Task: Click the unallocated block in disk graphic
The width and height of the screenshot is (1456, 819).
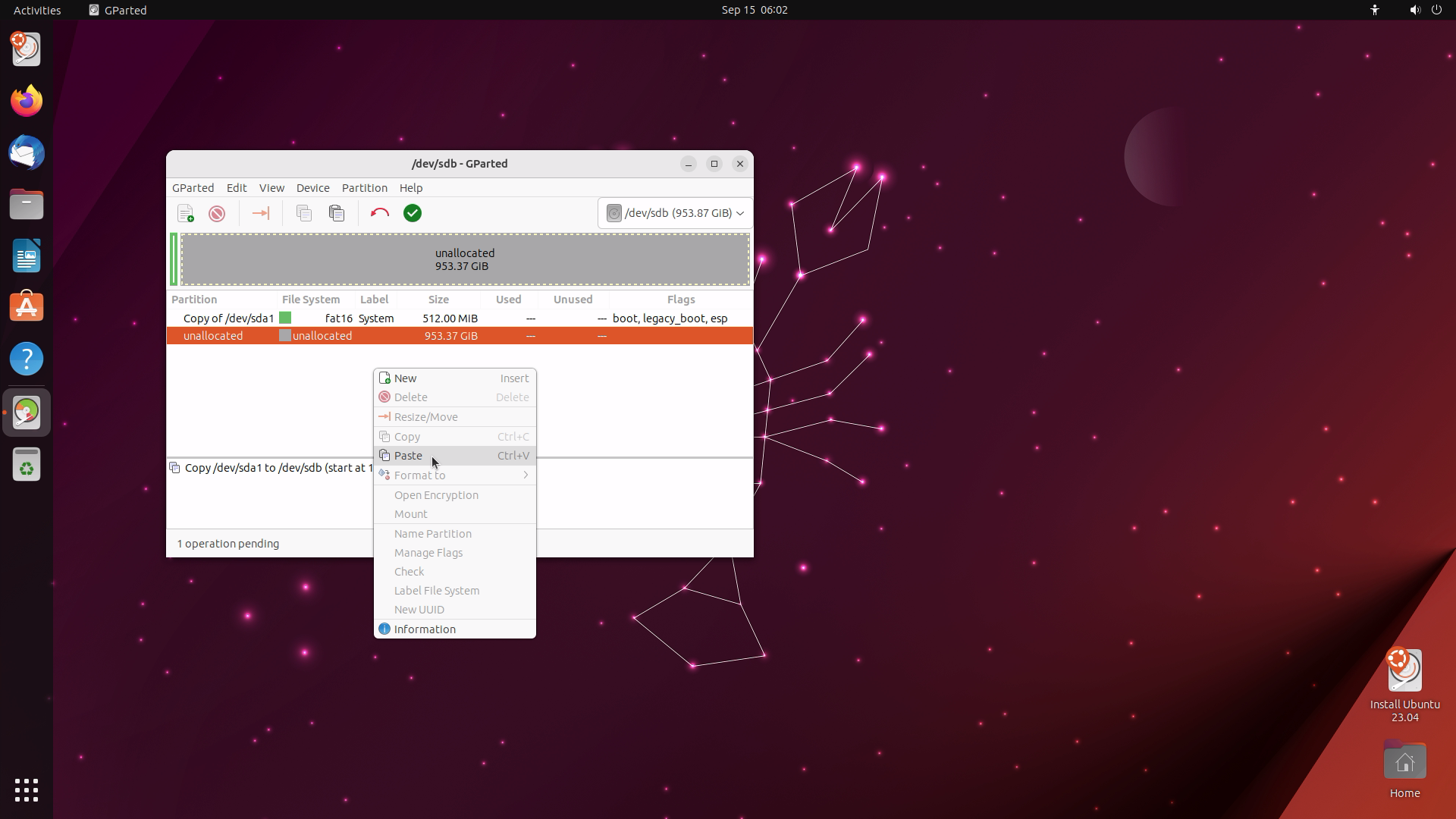Action: (465, 259)
